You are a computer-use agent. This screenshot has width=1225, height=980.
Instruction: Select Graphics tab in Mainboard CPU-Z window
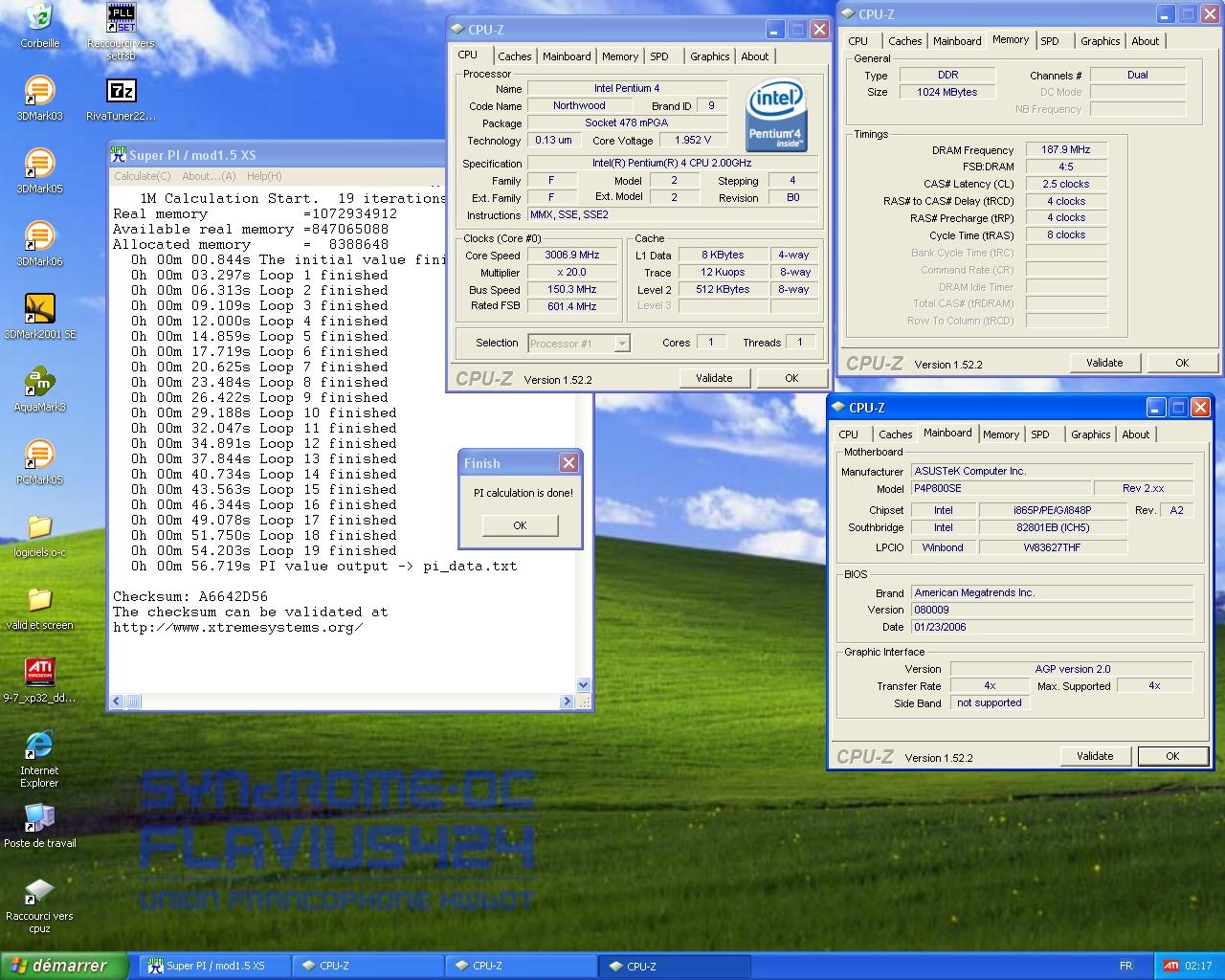coord(1091,434)
